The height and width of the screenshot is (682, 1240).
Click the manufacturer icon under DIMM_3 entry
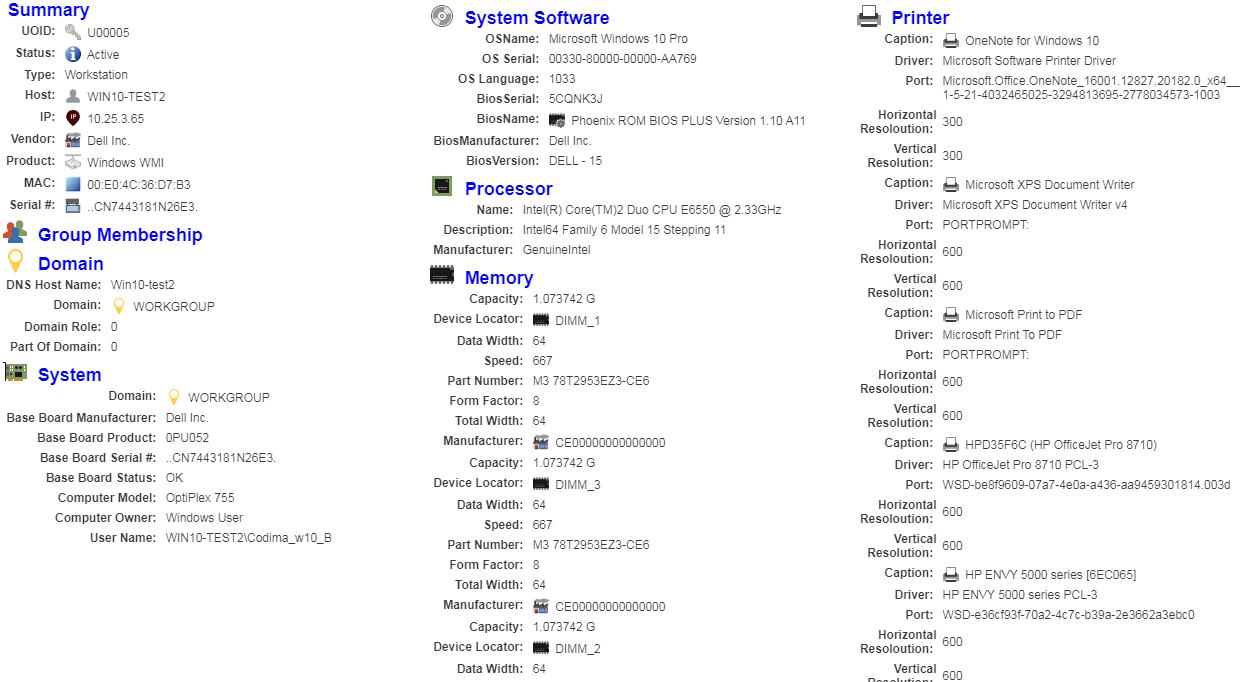coord(541,606)
